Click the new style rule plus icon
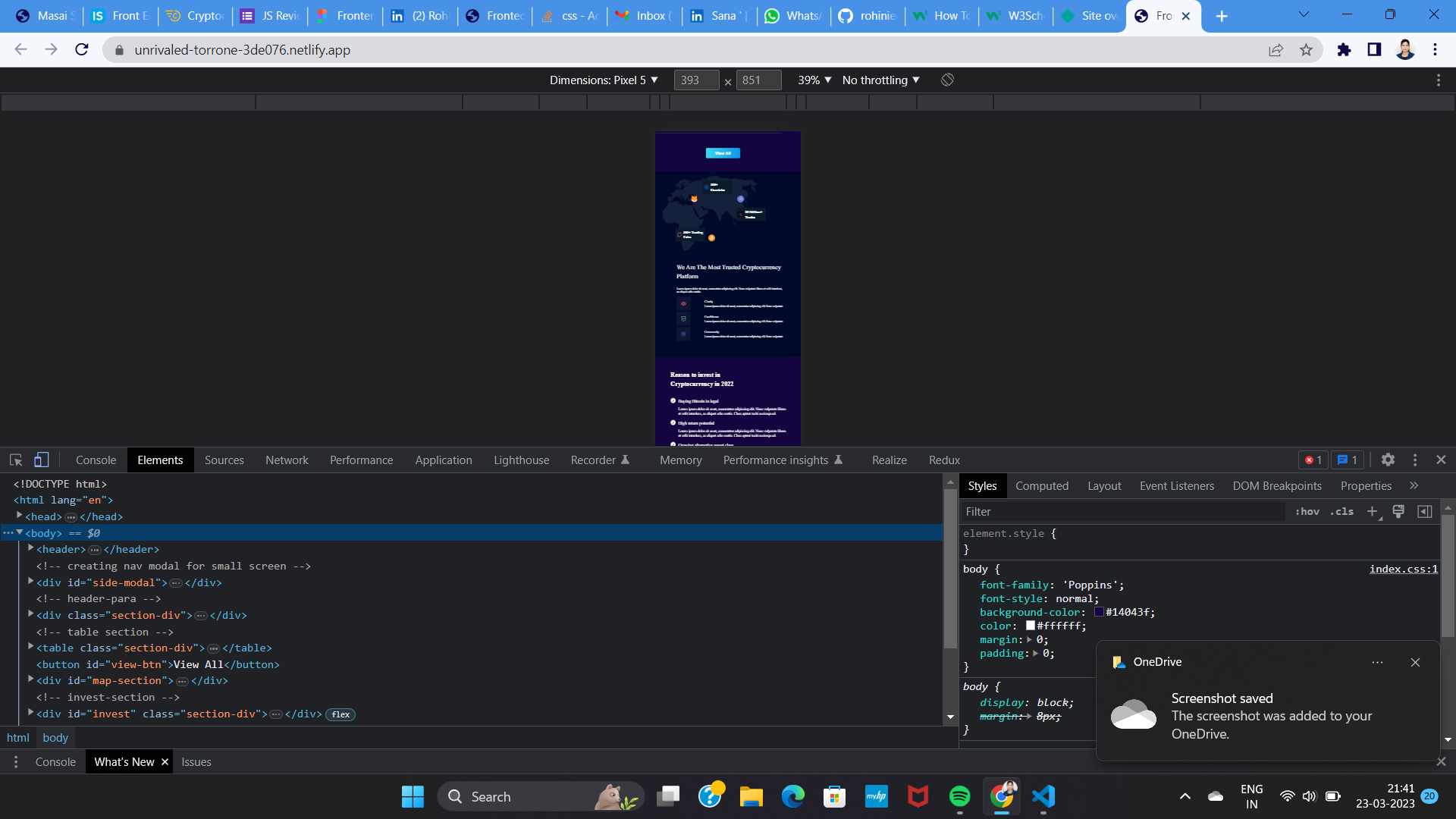The image size is (1456, 819). click(1372, 512)
